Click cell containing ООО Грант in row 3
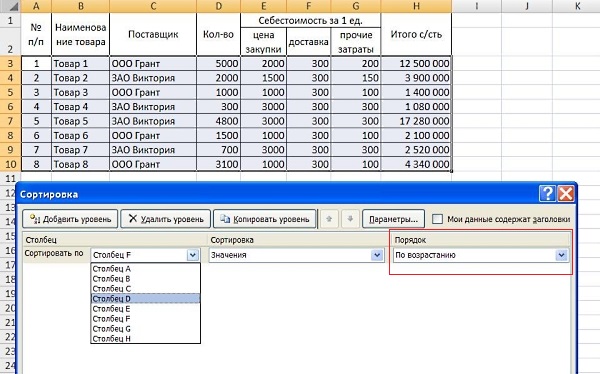 pos(153,64)
